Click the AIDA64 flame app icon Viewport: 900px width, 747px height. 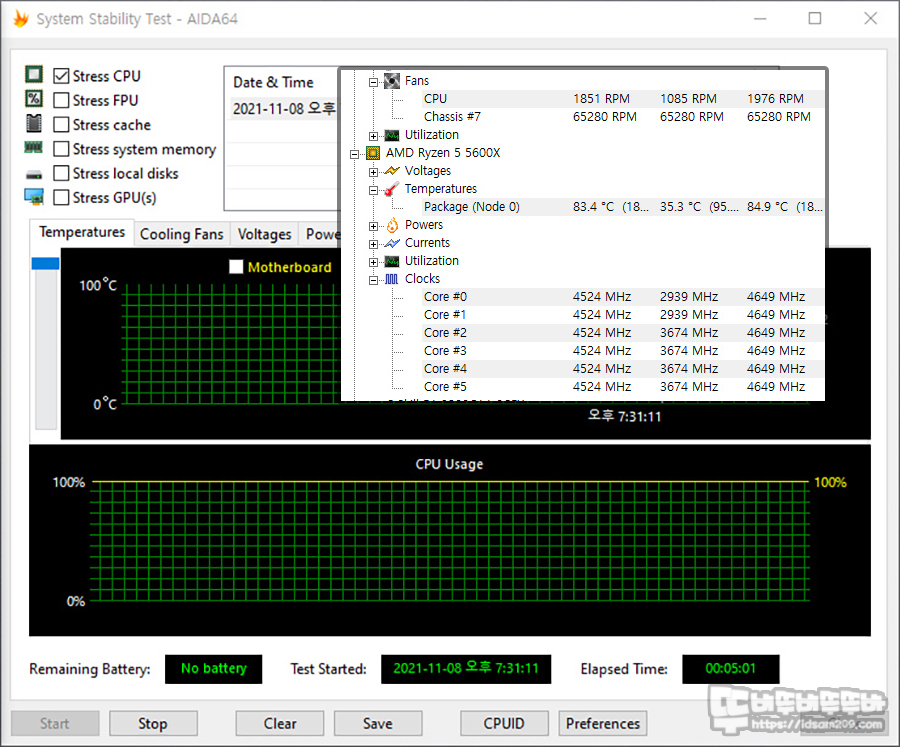click(21, 18)
